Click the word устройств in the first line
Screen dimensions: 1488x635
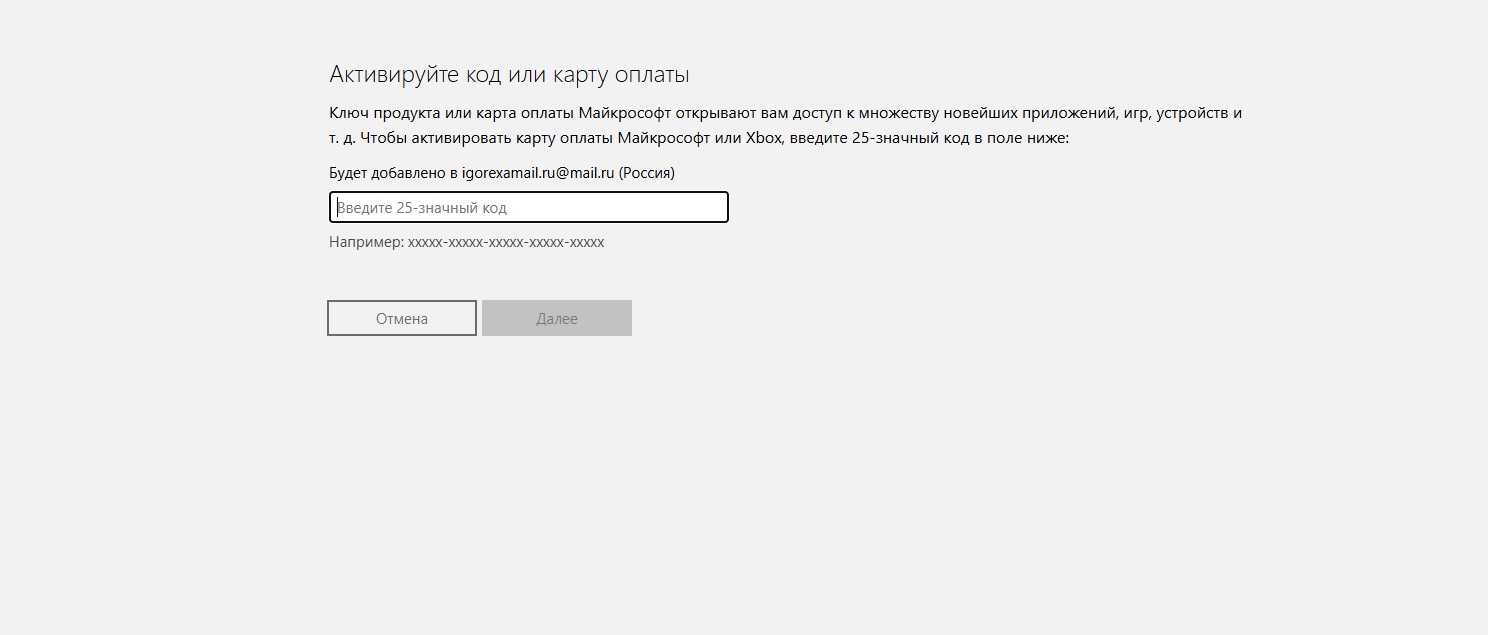(1191, 113)
